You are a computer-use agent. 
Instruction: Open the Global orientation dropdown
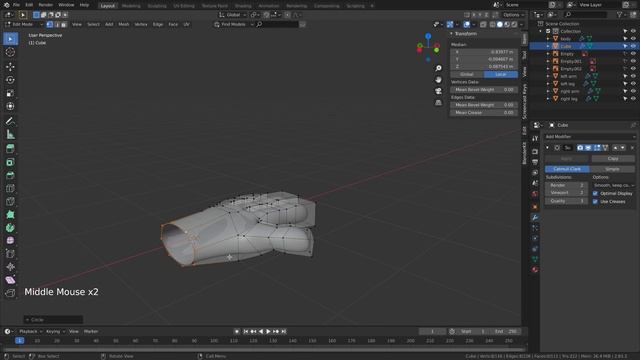(233, 15)
